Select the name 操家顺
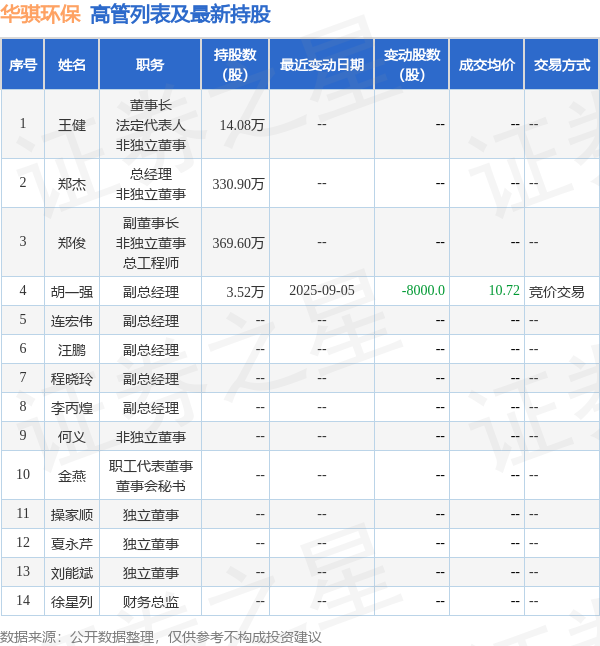The width and height of the screenshot is (600, 646). (x=72, y=515)
